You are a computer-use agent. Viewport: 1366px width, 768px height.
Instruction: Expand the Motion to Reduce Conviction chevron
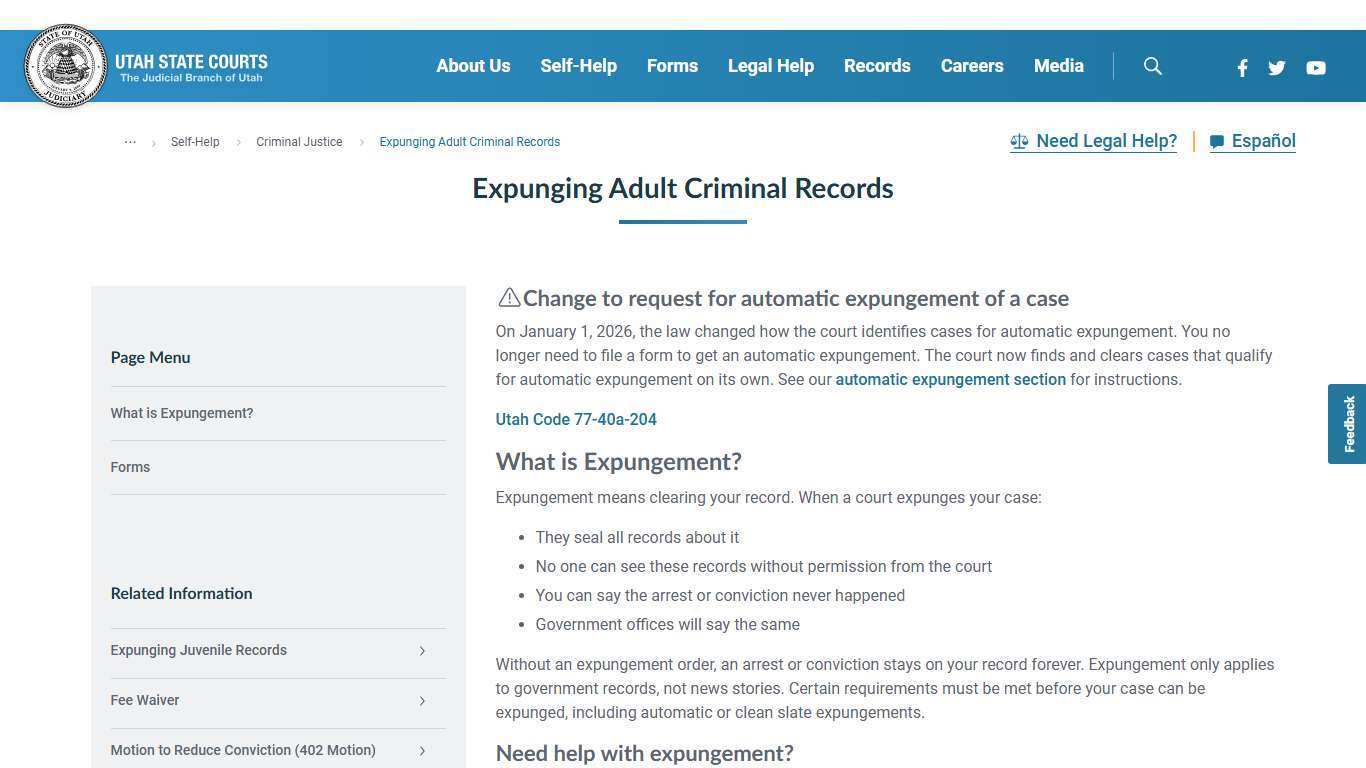tap(422, 750)
